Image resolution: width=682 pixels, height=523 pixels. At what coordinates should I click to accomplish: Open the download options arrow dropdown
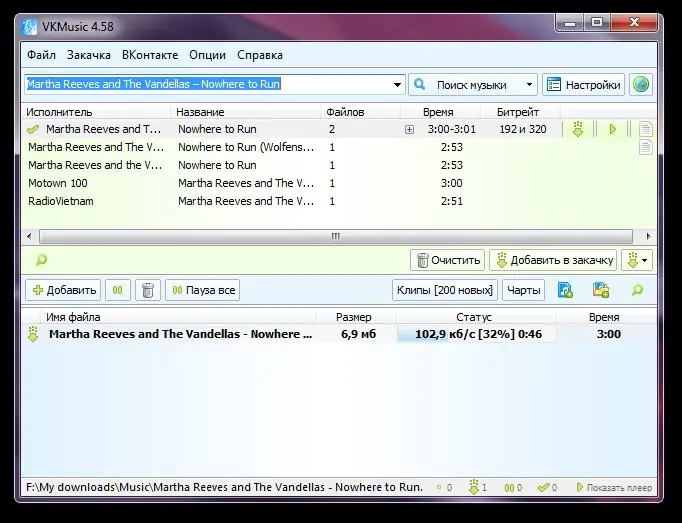point(637,260)
